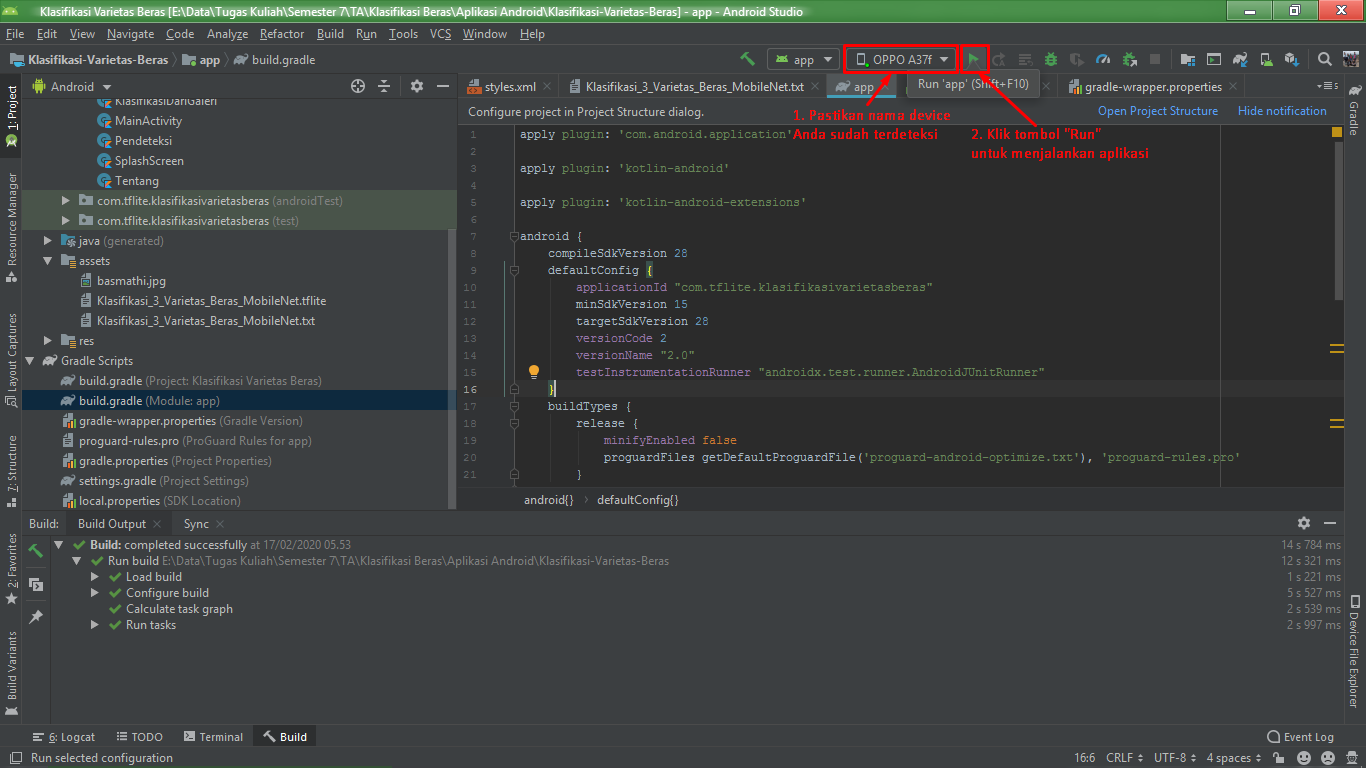1366x768 pixels.
Task: Click the Run Anything toolbar icon
Action: click(x=1213, y=59)
